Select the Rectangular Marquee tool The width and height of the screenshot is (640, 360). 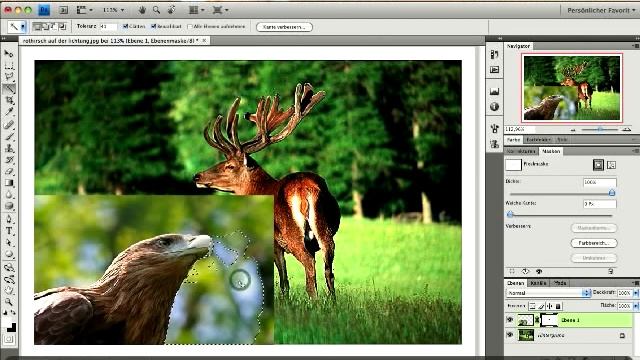tap(9, 65)
